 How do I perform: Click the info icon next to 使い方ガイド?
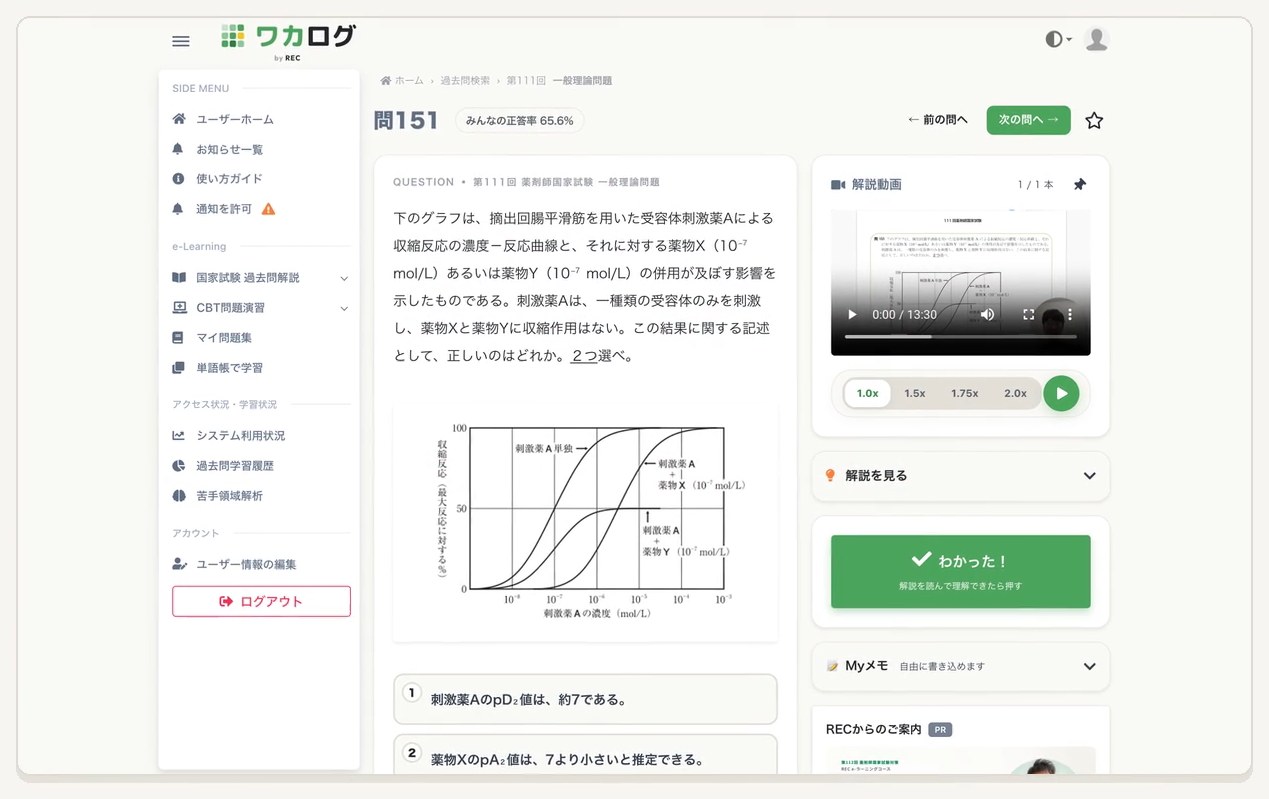tap(178, 178)
